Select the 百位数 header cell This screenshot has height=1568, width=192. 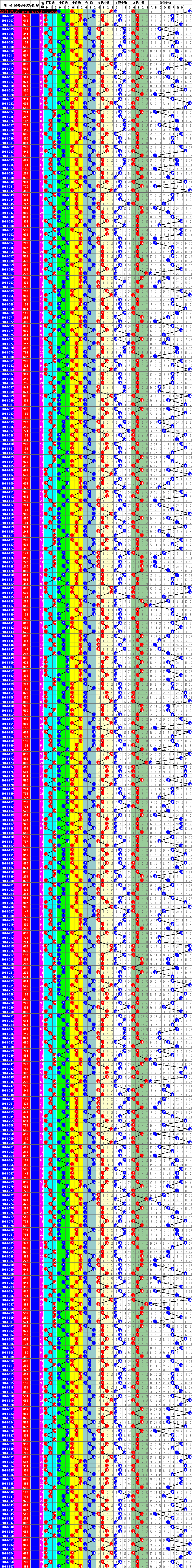coord(51,3)
